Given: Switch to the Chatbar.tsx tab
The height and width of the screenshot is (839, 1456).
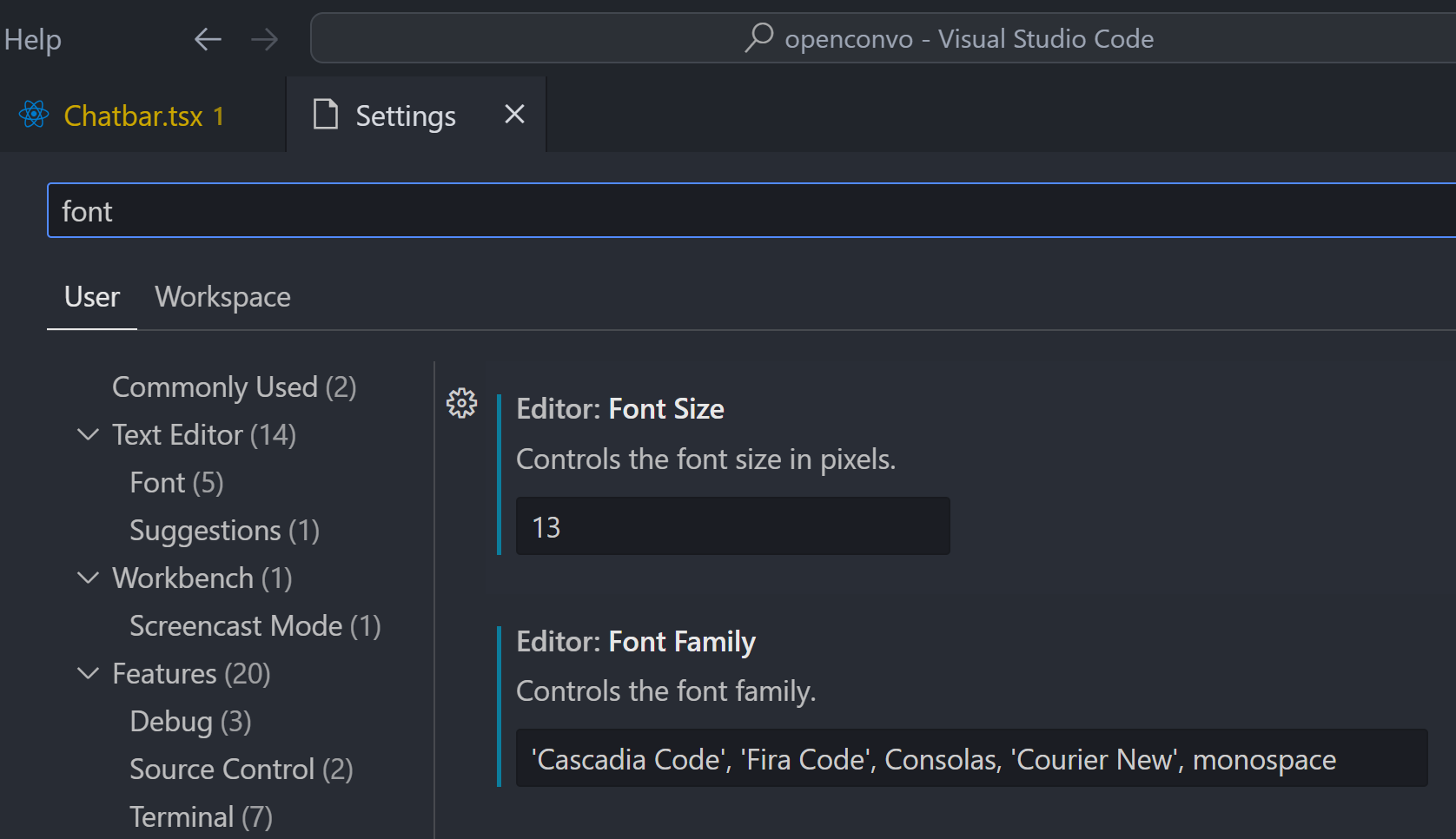Looking at the screenshot, I should 142,115.
